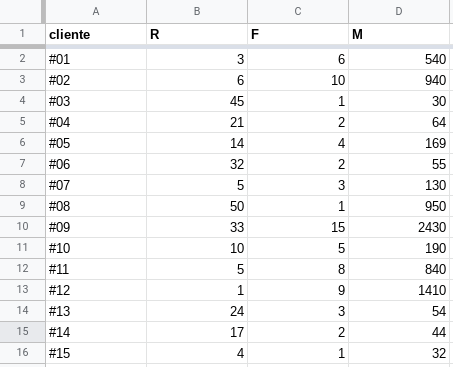Viewport: 453px width, 367px height.
Task: Click the 'cliente' header cell
Action: [x=96, y=34]
